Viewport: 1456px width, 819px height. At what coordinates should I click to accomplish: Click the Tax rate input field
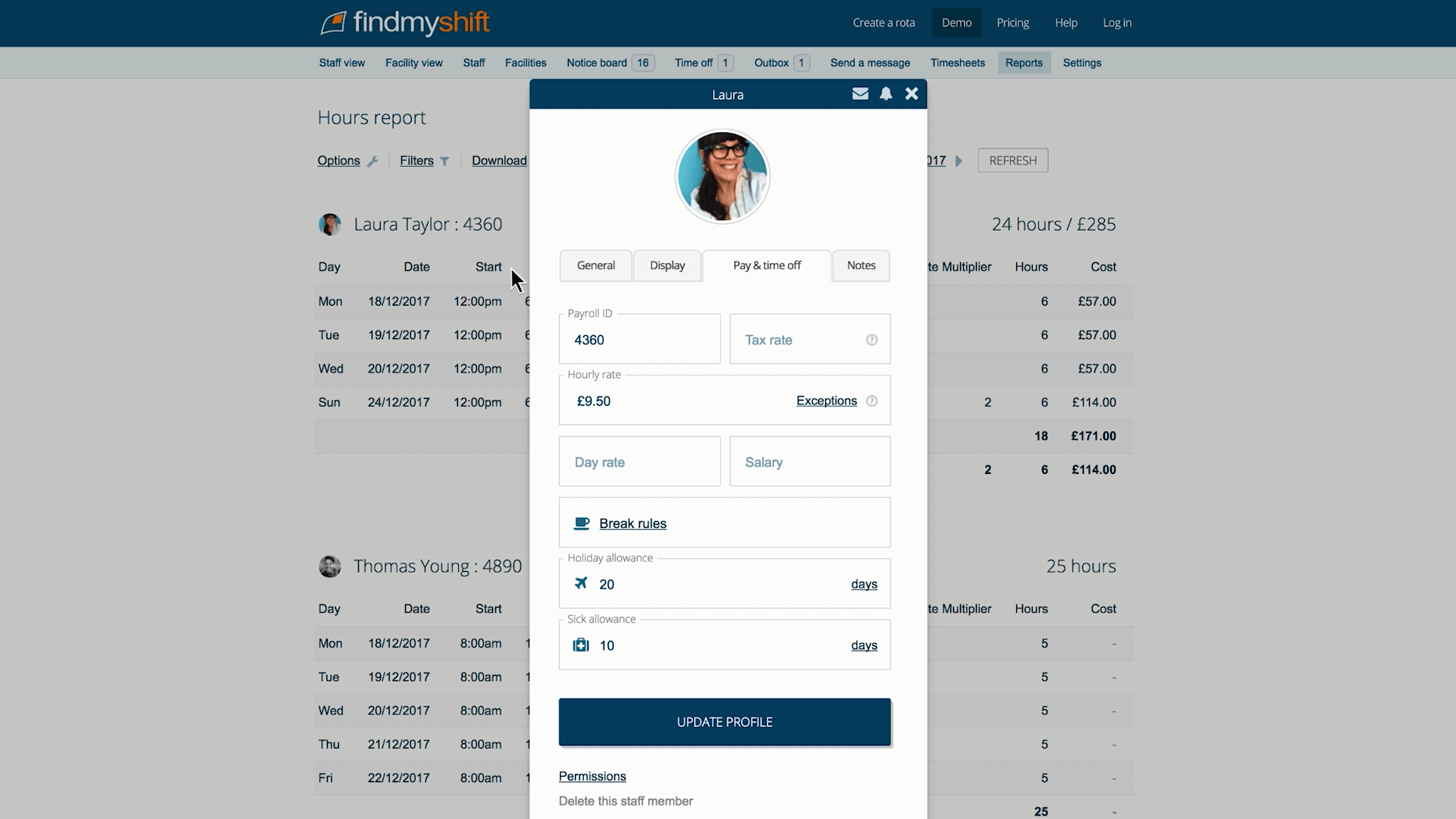tap(810, 339)
